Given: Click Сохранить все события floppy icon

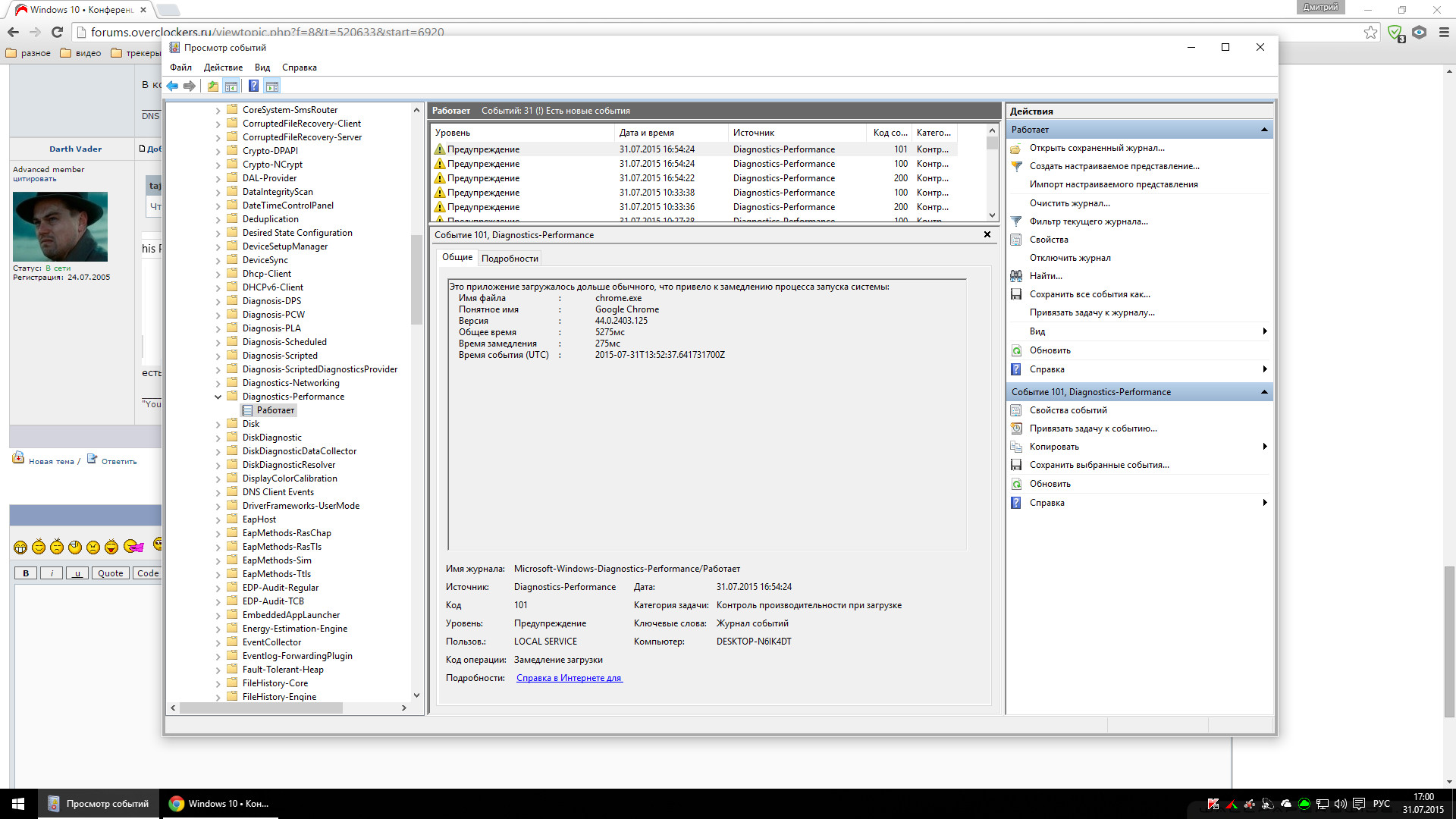Looking at the screenshot, I should pos(1016,294).
